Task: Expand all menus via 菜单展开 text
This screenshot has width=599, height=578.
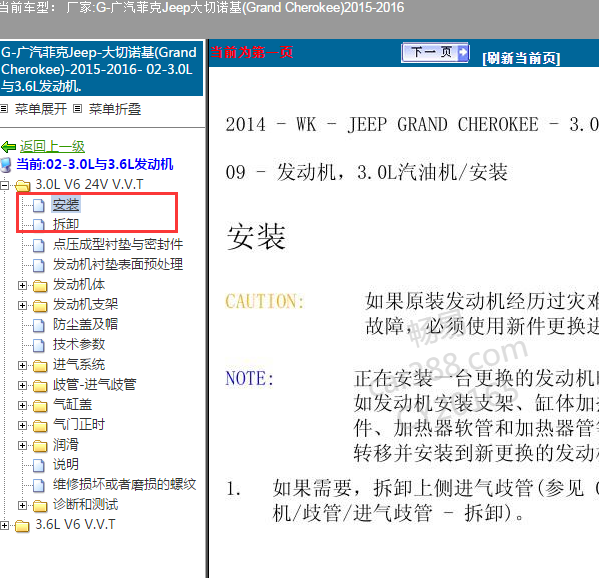Action: click(41, 109)
